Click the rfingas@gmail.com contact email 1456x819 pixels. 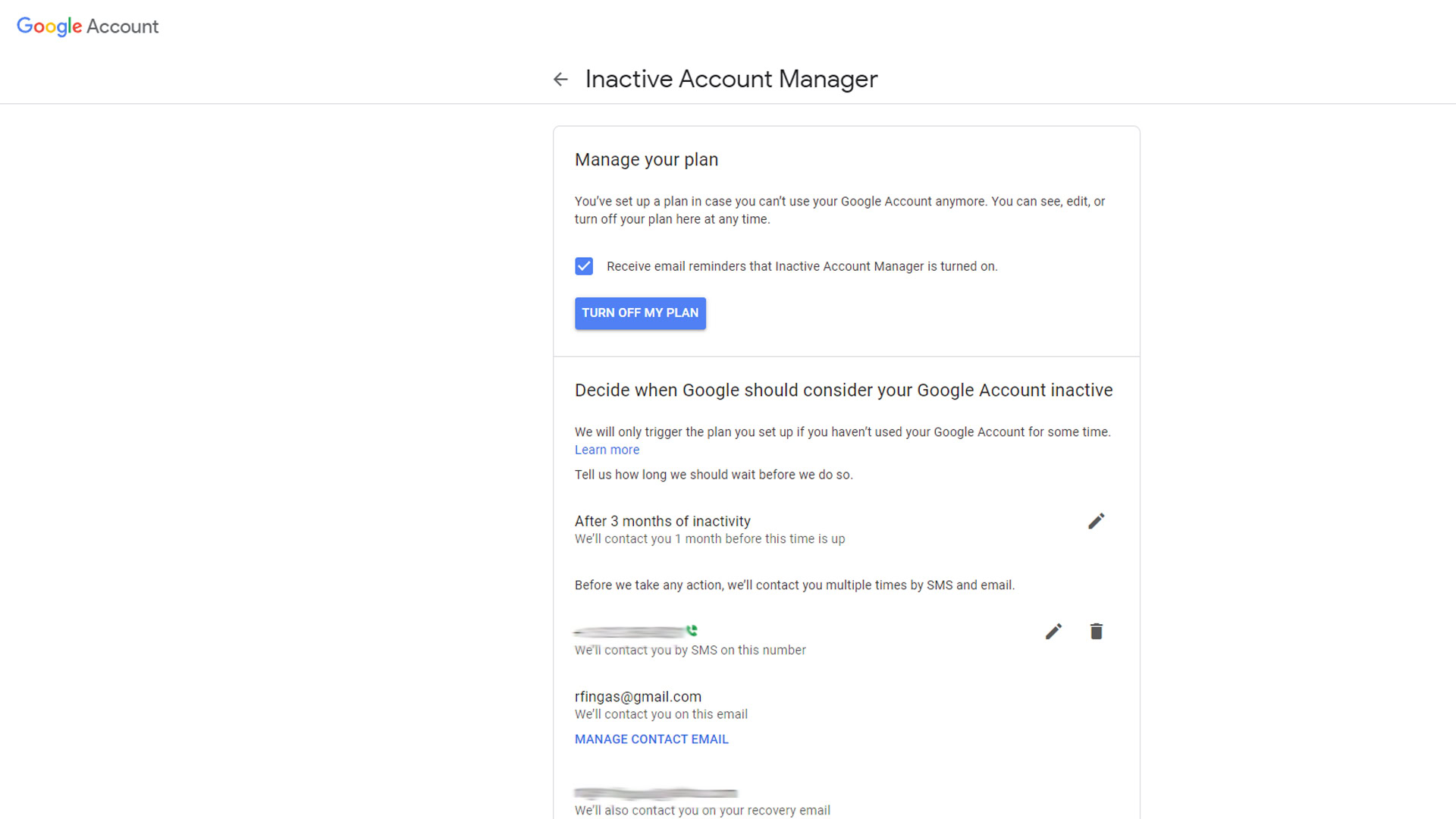point(638,696)
